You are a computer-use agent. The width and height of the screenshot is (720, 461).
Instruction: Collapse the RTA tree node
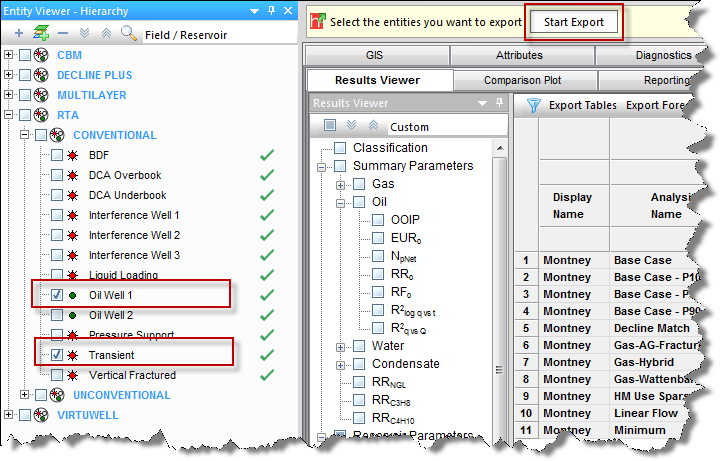(9, 115)
